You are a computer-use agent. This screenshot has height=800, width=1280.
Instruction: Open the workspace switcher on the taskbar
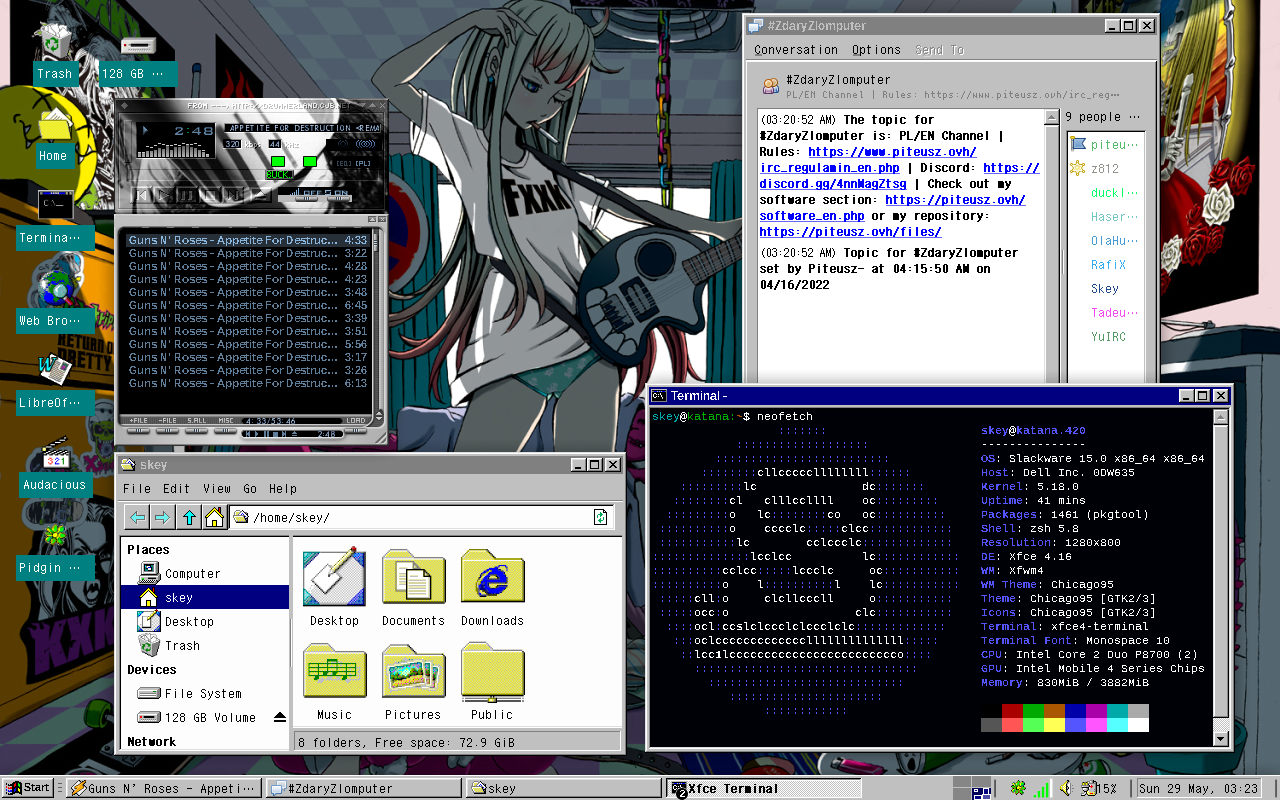[971, 788]
